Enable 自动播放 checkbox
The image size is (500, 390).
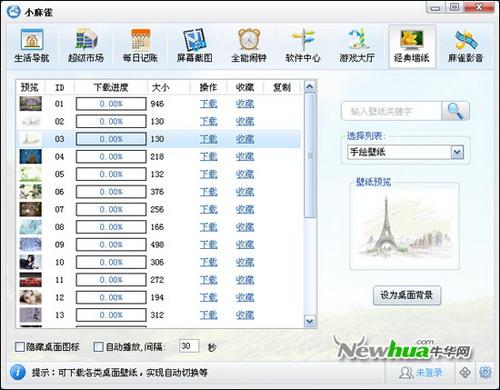[98, 347]
